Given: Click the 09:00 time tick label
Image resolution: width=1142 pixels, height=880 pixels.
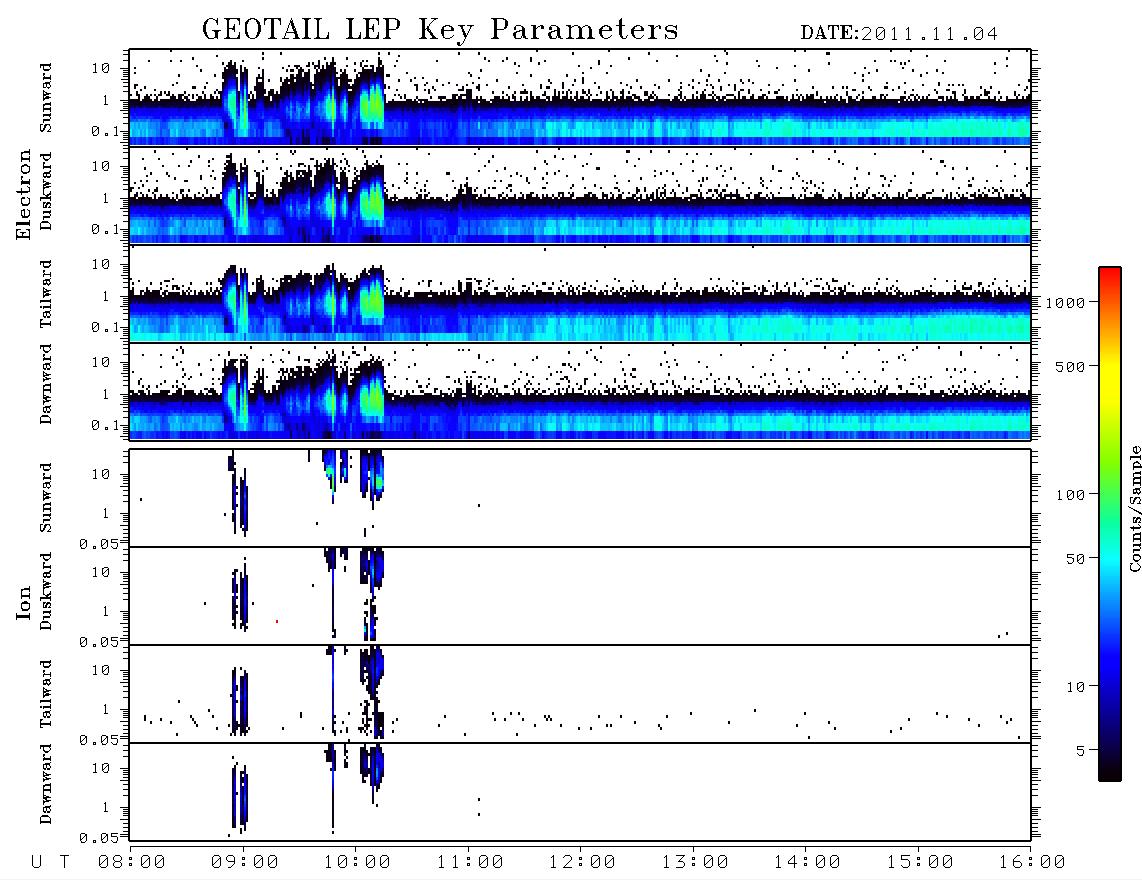Looking at the screenshot, I should 245,863.
